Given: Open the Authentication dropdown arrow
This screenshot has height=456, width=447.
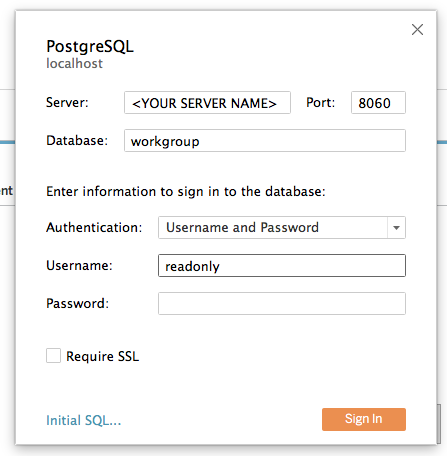Looking at the screenshot, I should (396, 228).
